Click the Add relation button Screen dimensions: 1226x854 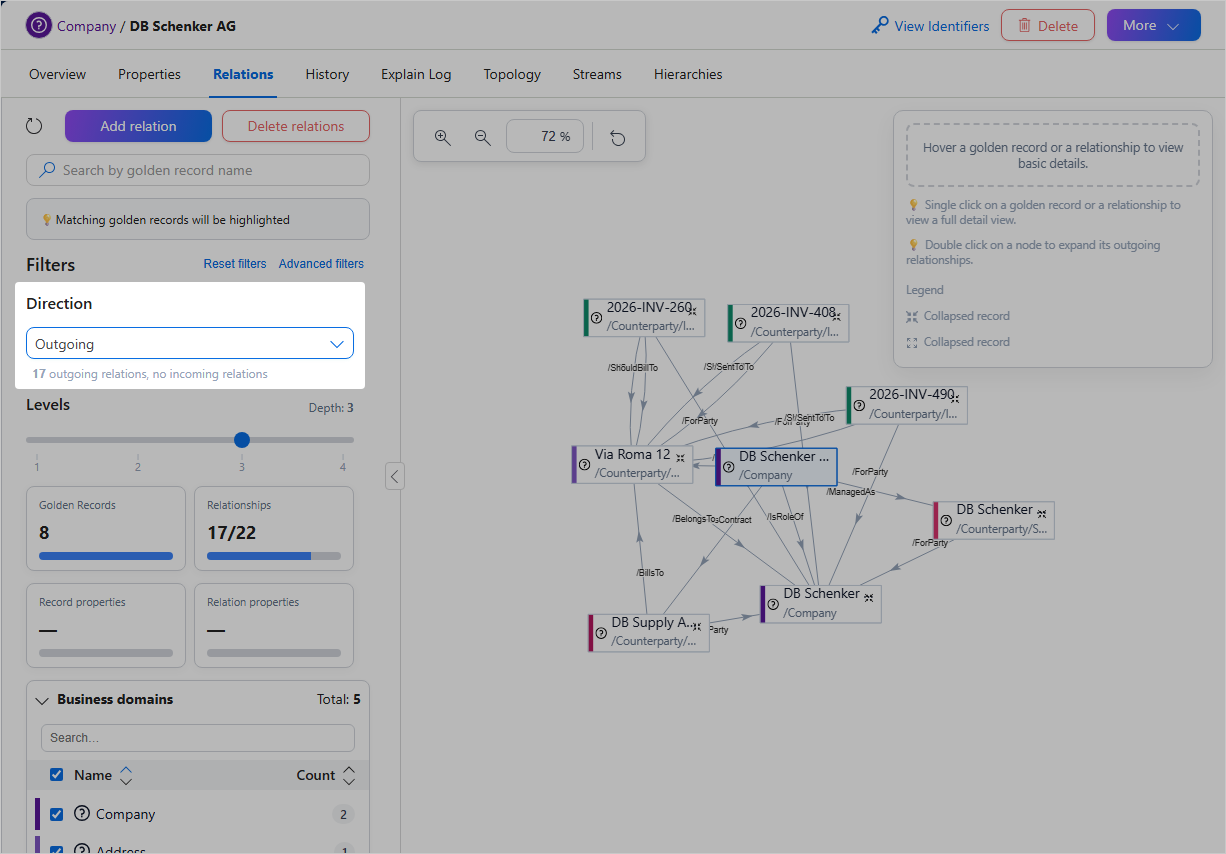click(x=138, y=126)
